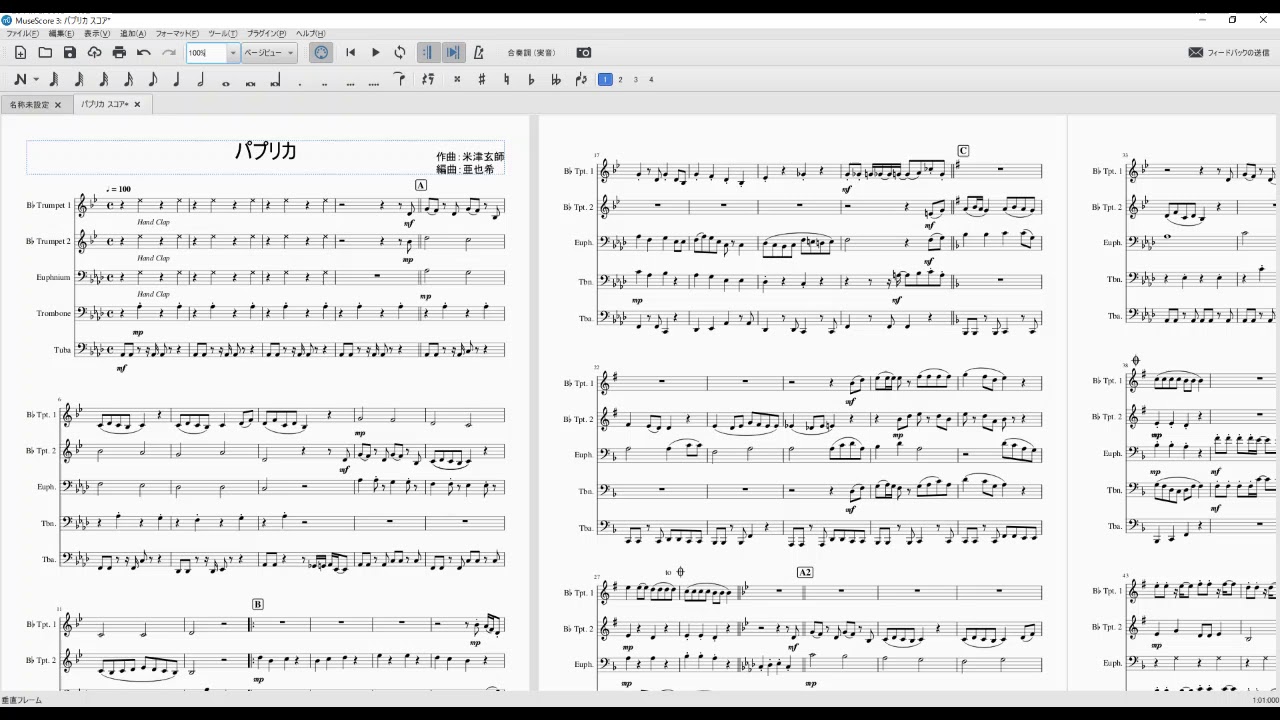Image resolution: width=1280 pixels, height=720 pixels.
Task: Undo the last action
Action: click(144, 53)
